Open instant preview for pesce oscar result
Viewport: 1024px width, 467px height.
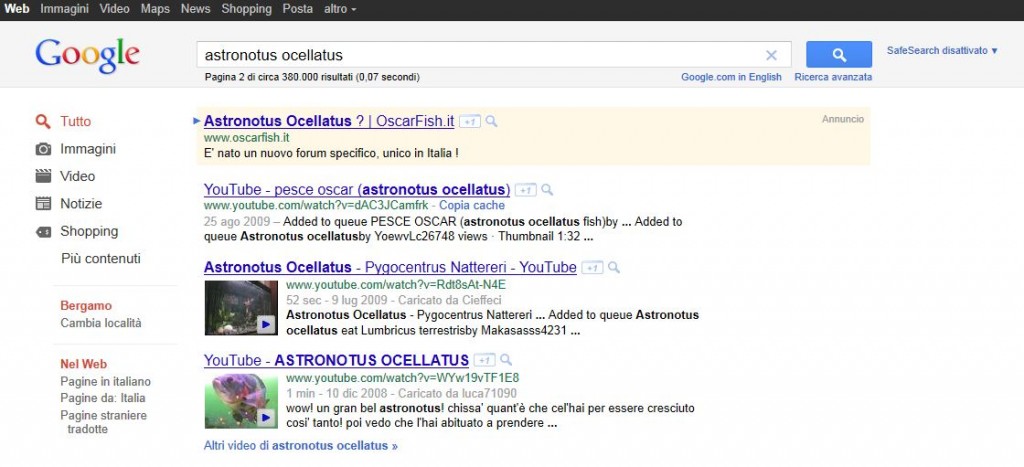(x=547, y=190)
